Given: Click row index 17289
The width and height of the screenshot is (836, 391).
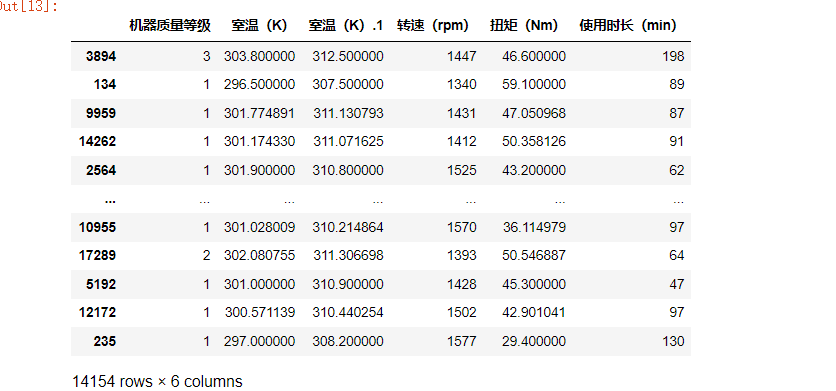Looking at the screenshot, I should click(x=98, y=256).
